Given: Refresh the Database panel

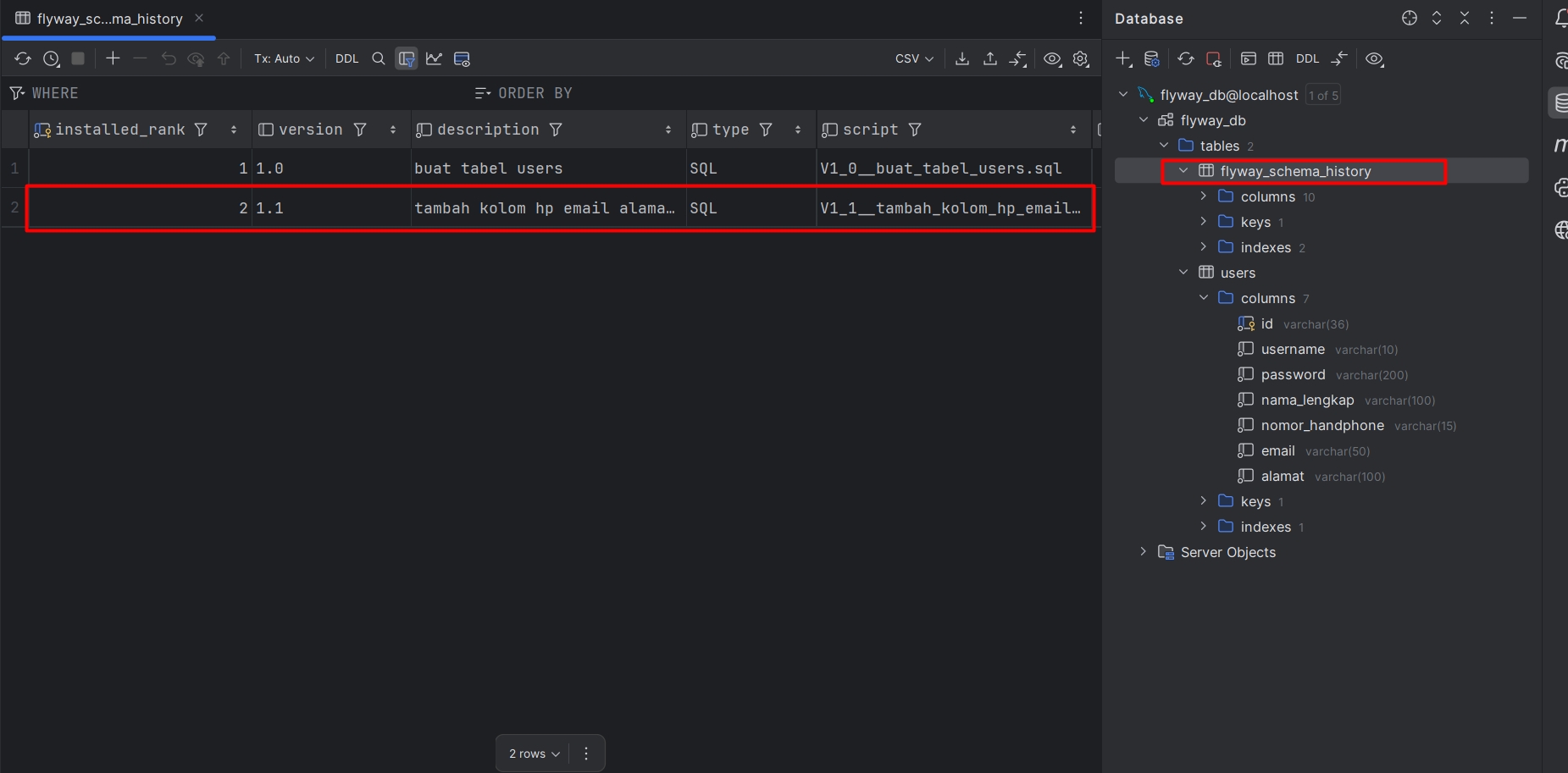Looking at the screenshot, I should (x=1186, y=58).
